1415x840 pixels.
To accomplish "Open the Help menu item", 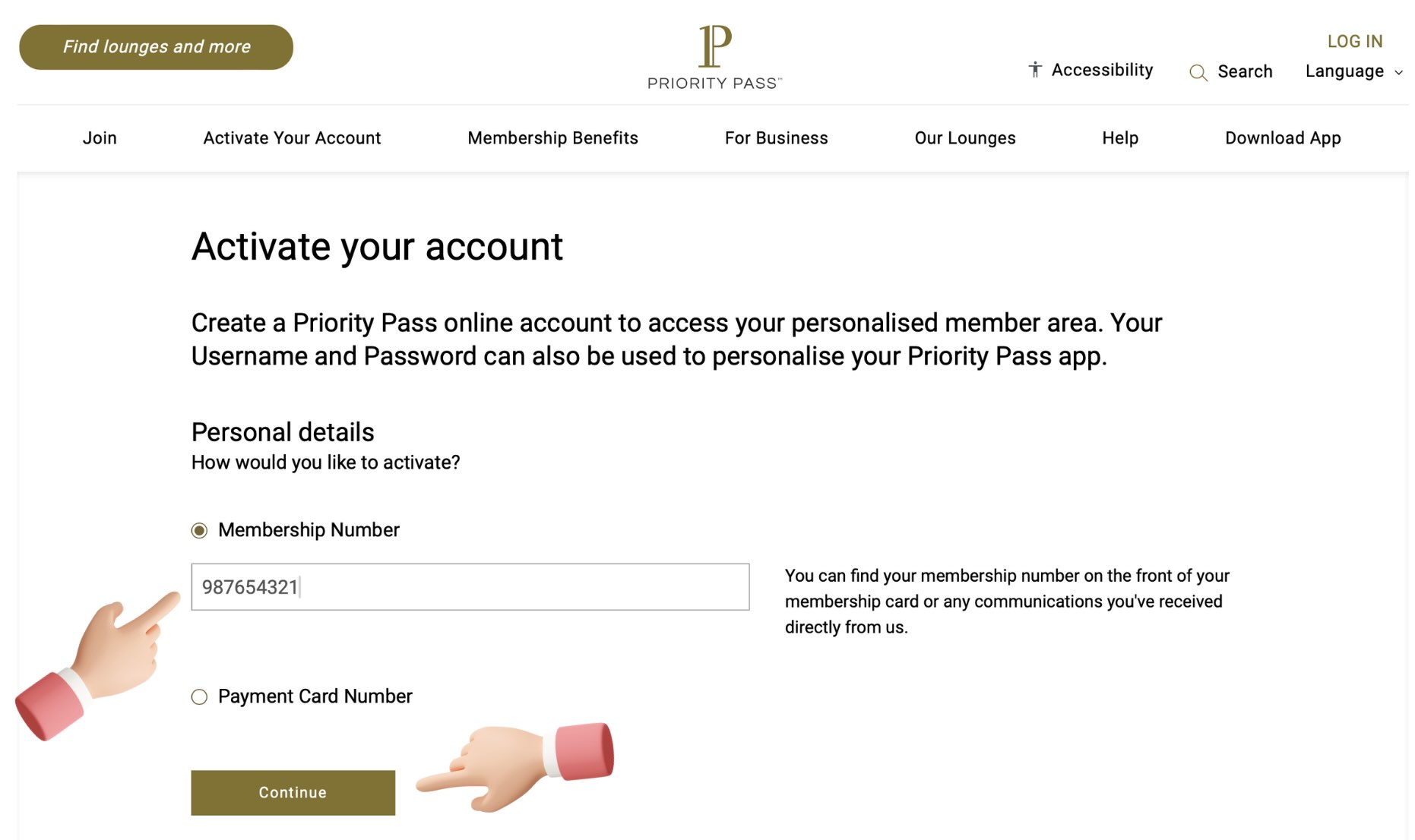I will pos(1119,137).
